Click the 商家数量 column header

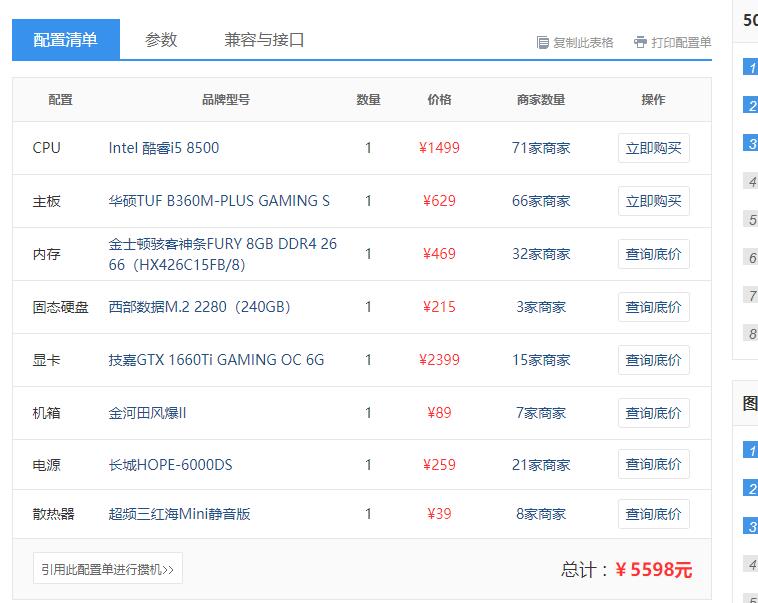[541, 100]
